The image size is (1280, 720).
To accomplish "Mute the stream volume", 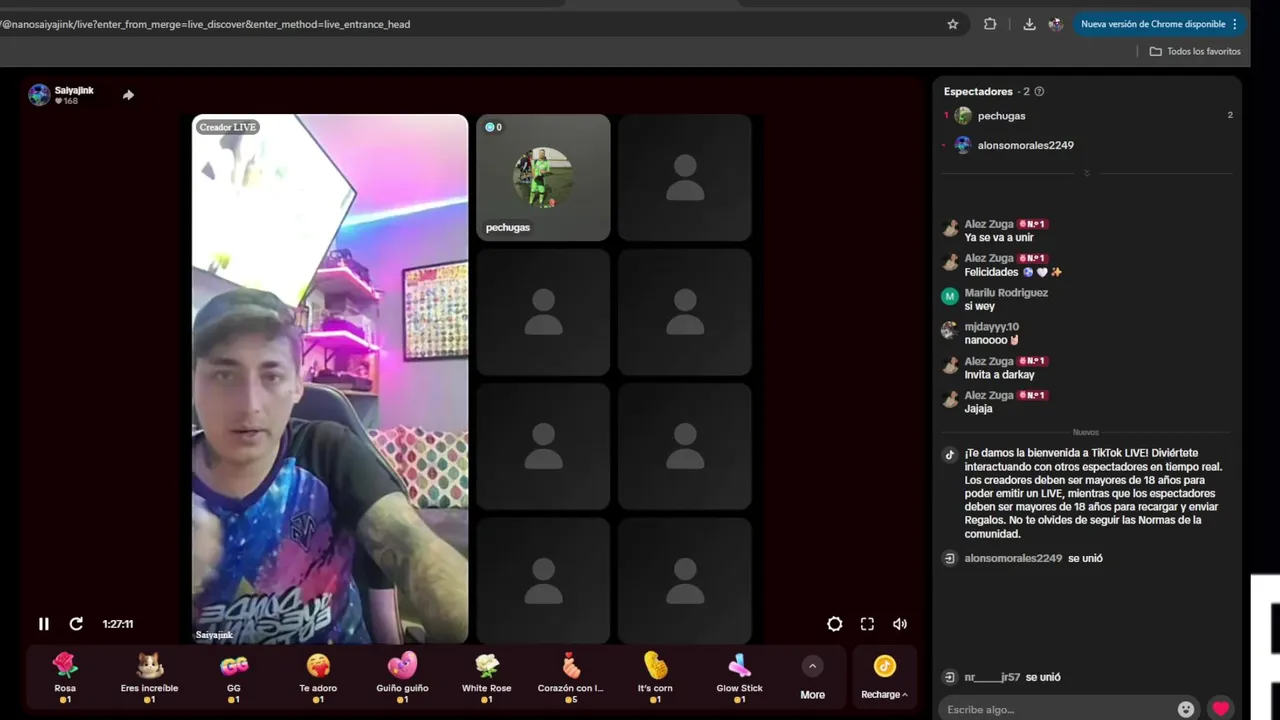I will pyautogui.click(x=900, y=624).
